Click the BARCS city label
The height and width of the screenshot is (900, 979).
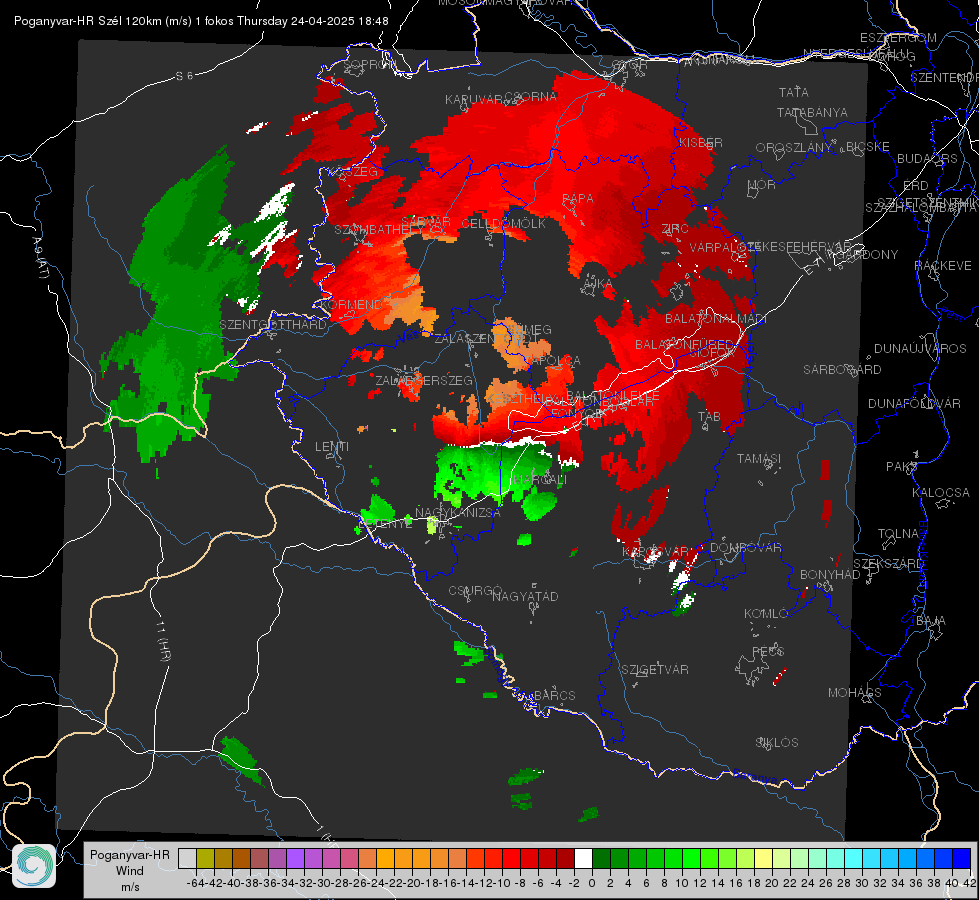(x=554, y=696)
